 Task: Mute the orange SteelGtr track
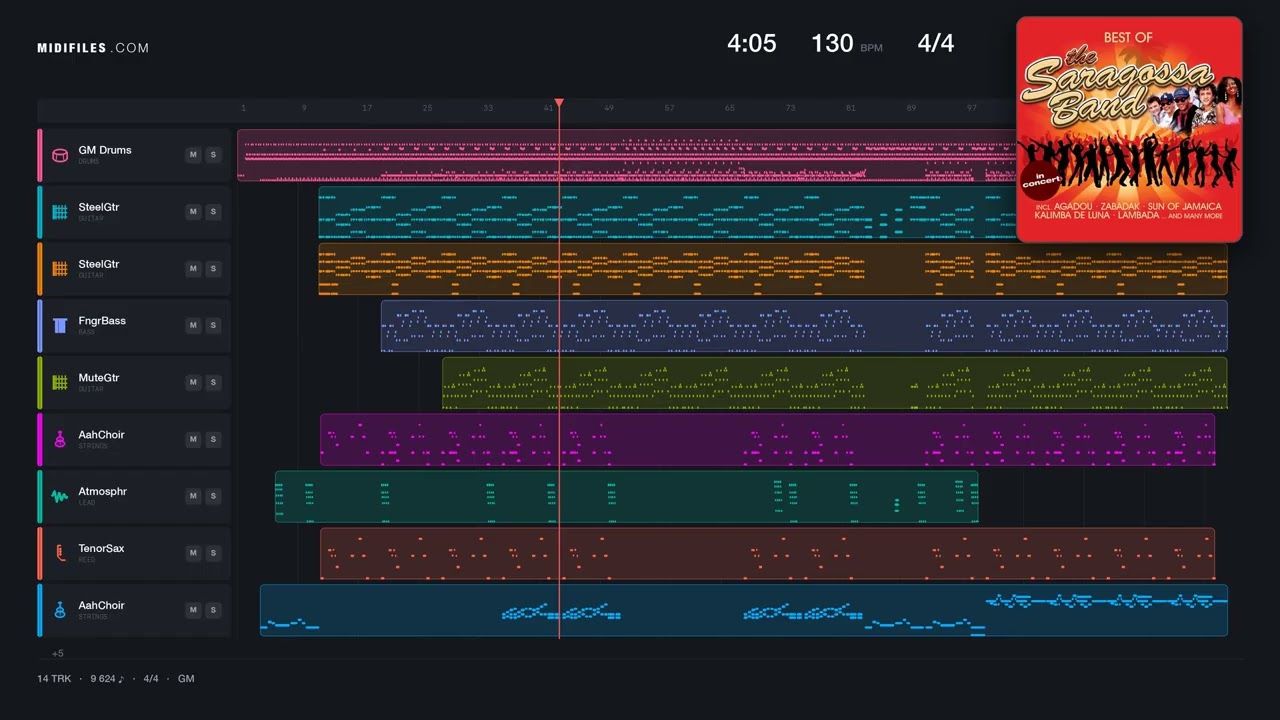pyautogui.click(x=193, y=269)
